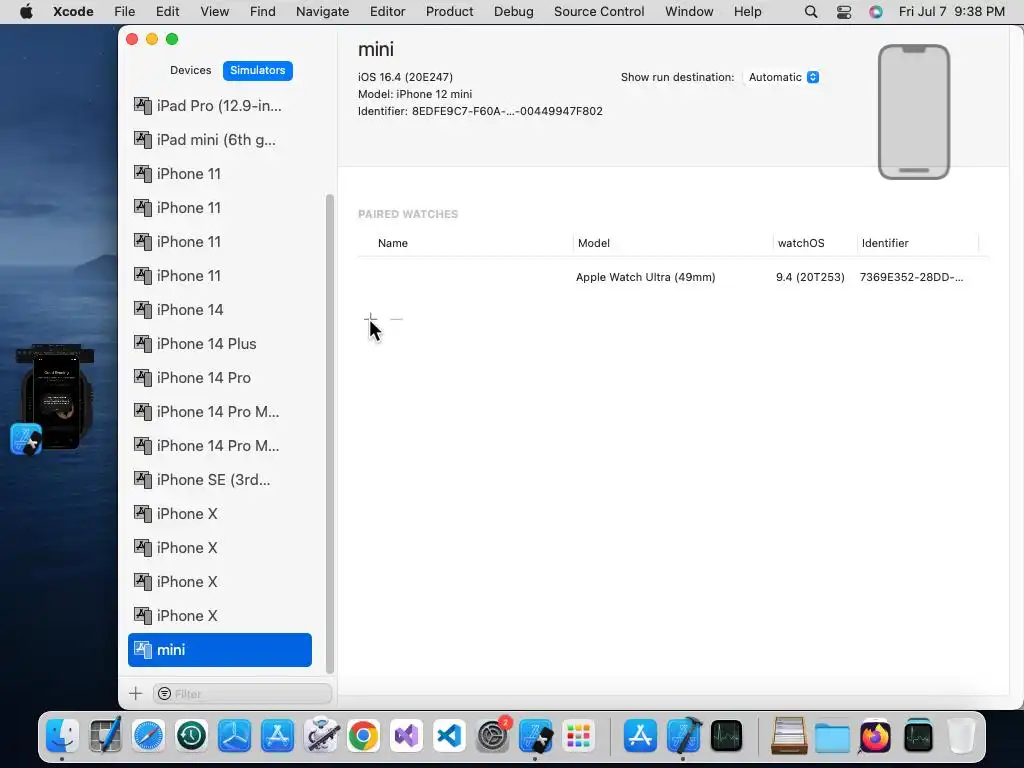Click the simulator Identifier 8EDFE9C7 text

pyautogui.click(x=480, y=111)
